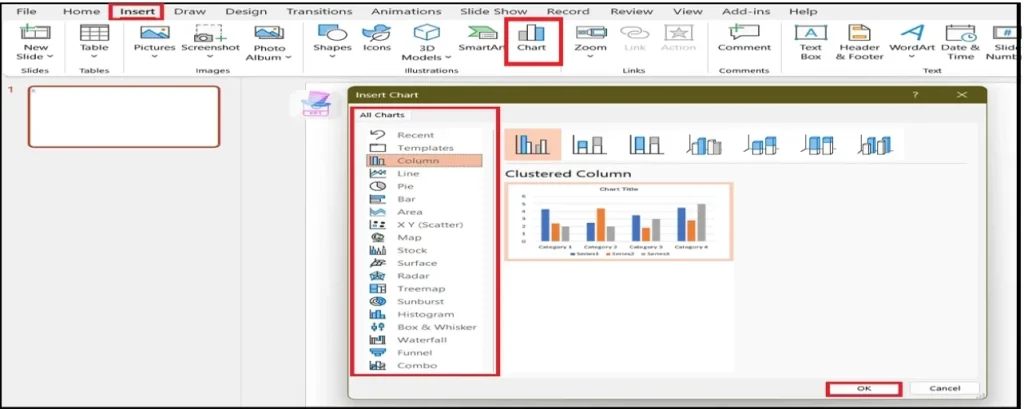Select the Stacked Column chart subtype
The height and width of the screenshot is (409, 1024).
(588, 145)
